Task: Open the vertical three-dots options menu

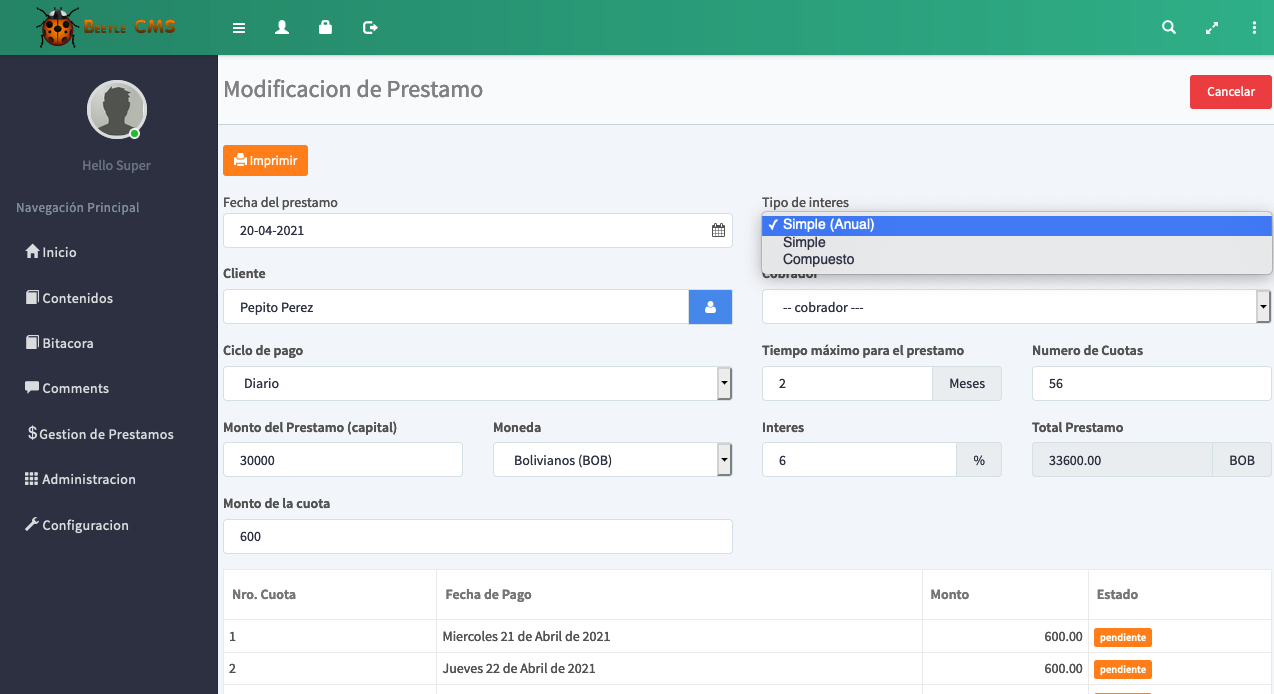Action: (x=1254, y=28)
